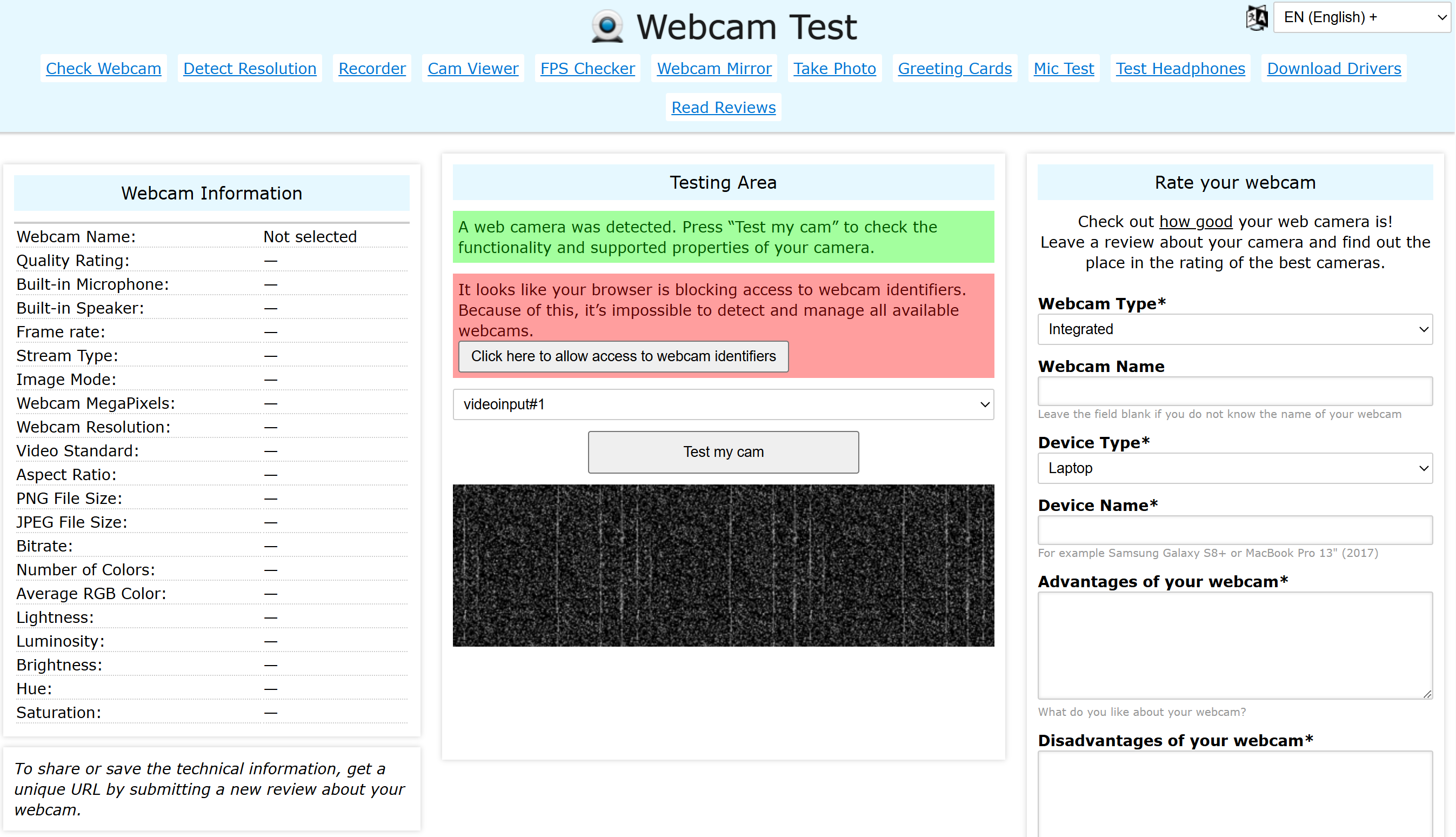This screenshot has width=1456, height=837.
Task: Allow access to webcam identifiers button
Action: click(623, 356)
